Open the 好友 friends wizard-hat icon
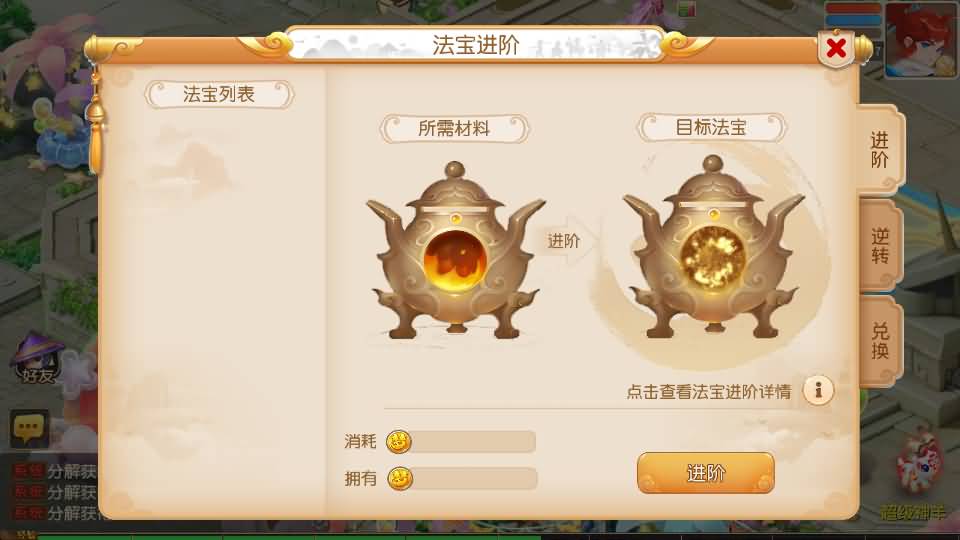Screen dimensions: 960x540 38,358
